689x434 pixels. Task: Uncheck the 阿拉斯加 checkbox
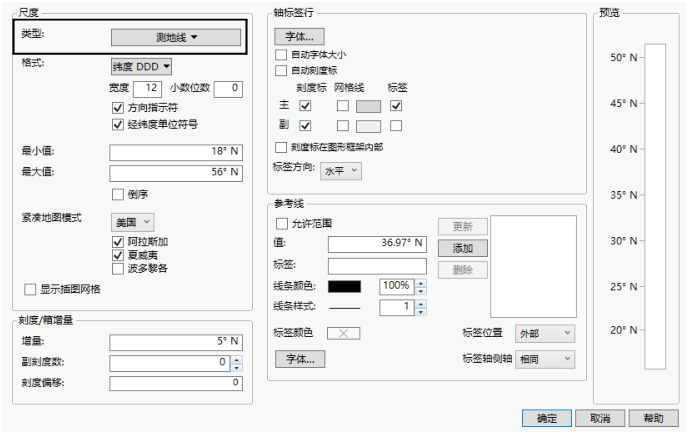118,242
